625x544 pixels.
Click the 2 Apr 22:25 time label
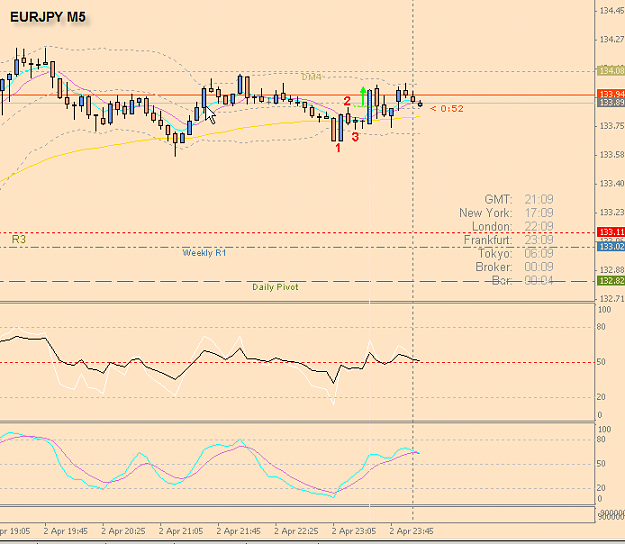tap(296, 531)
